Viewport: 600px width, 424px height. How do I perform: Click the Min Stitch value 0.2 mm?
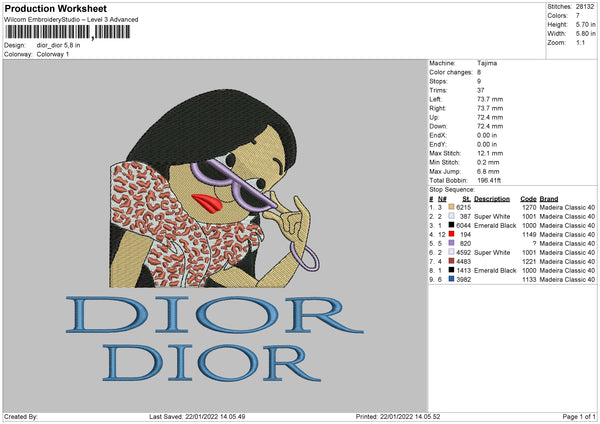coord(488,162)
